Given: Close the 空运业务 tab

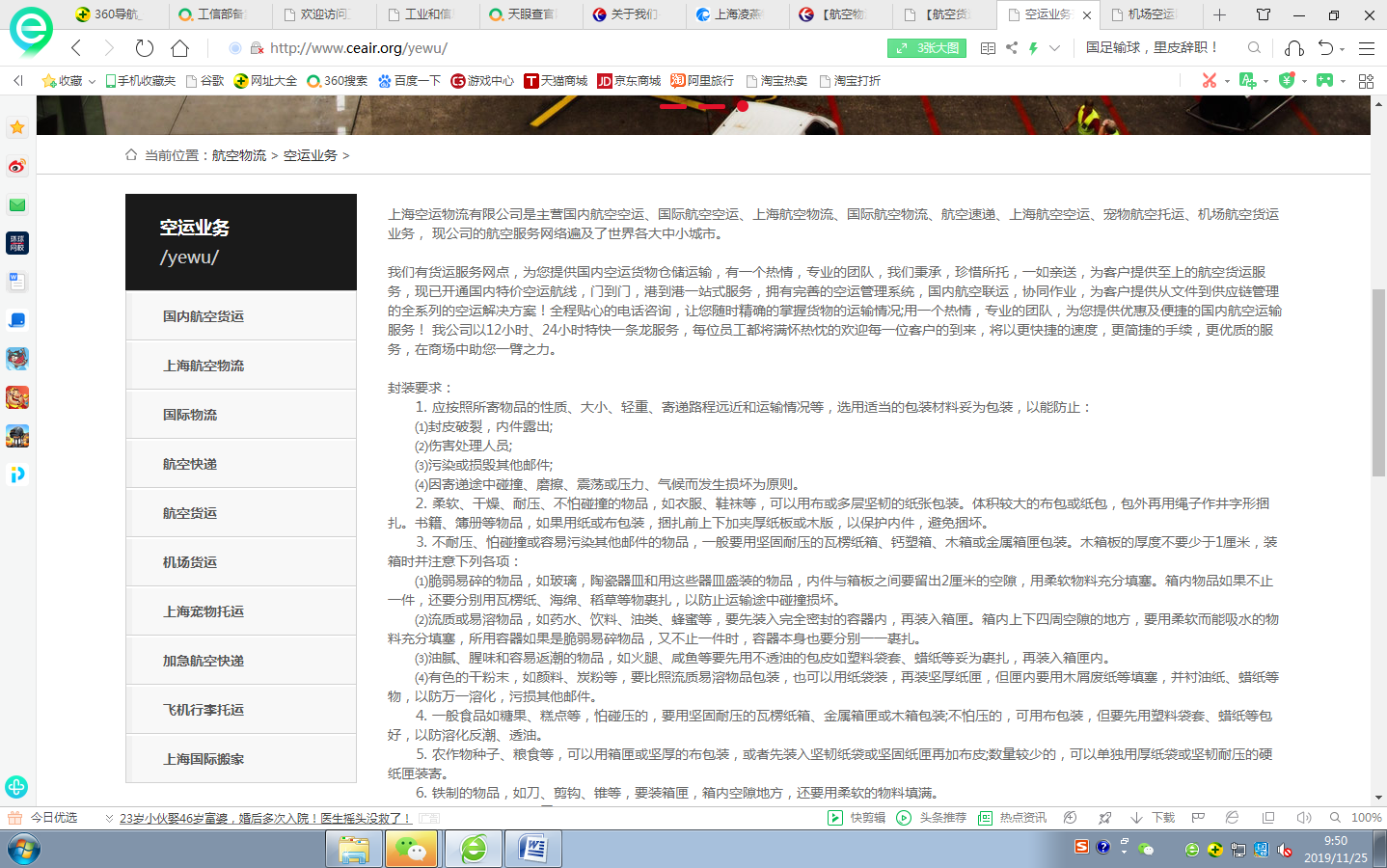Looking at the screenshot, I should click(x=1087, y=15).
